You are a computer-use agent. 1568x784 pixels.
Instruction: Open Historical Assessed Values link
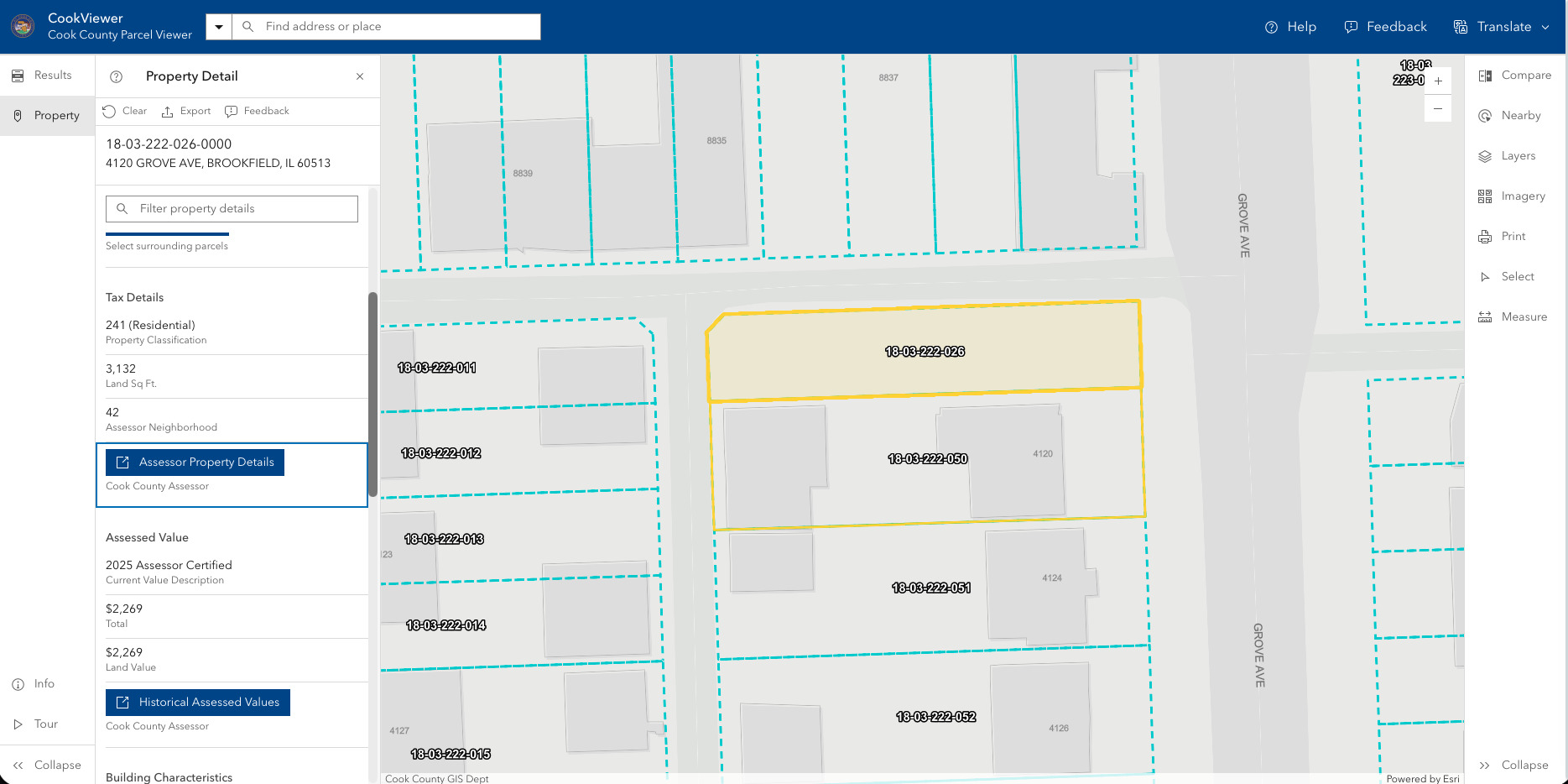point(198,703)
